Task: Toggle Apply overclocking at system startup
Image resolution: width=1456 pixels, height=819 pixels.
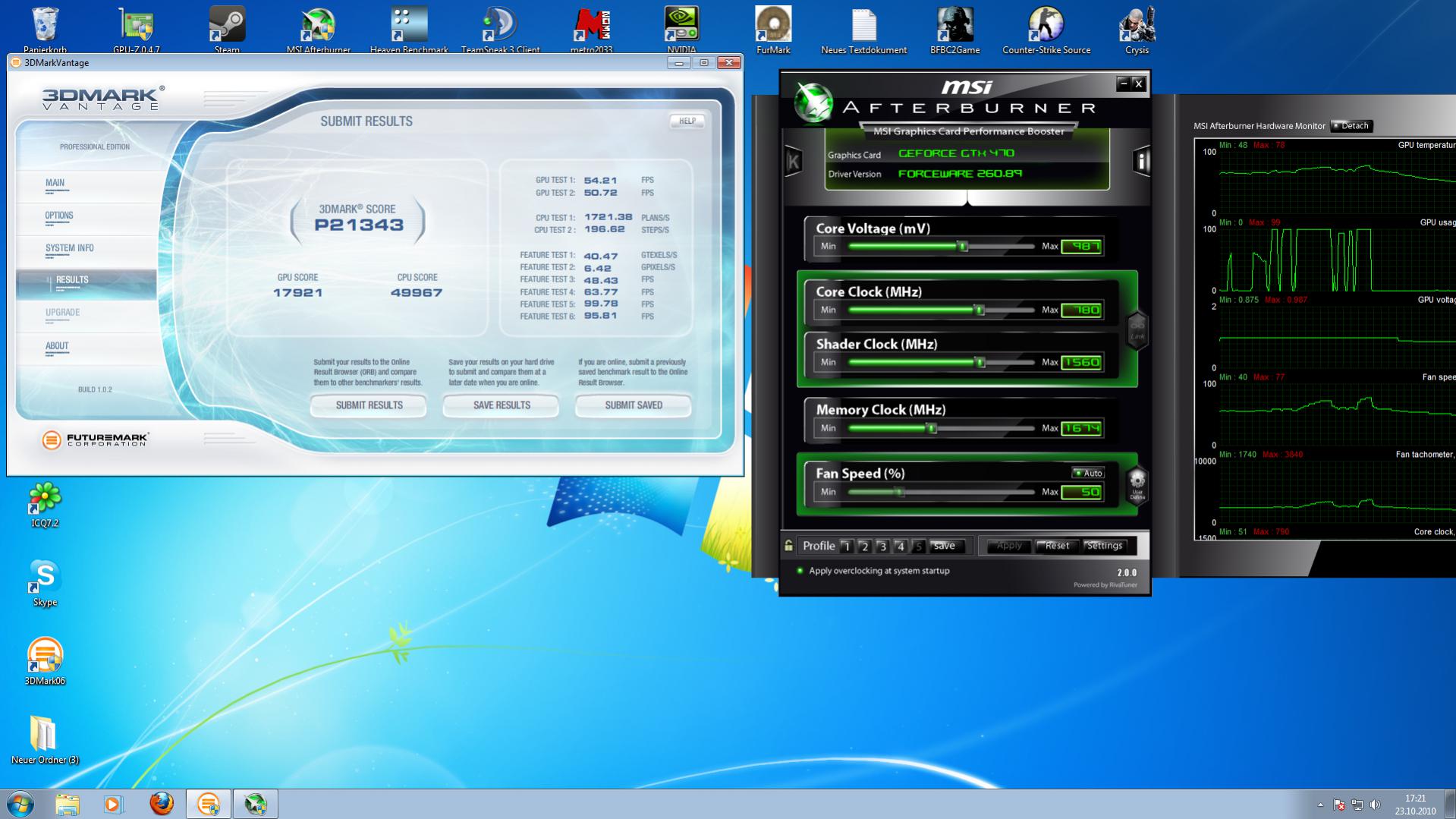Action: 800,571
